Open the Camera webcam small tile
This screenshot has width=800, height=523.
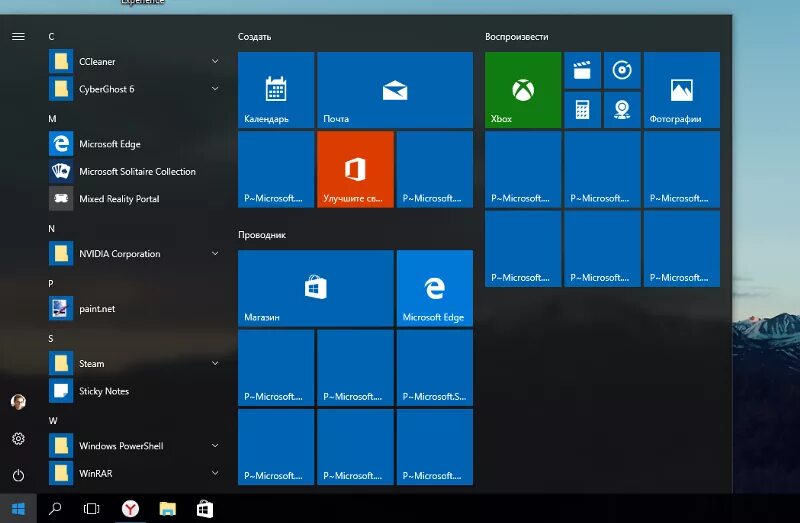tap(622, 110)
